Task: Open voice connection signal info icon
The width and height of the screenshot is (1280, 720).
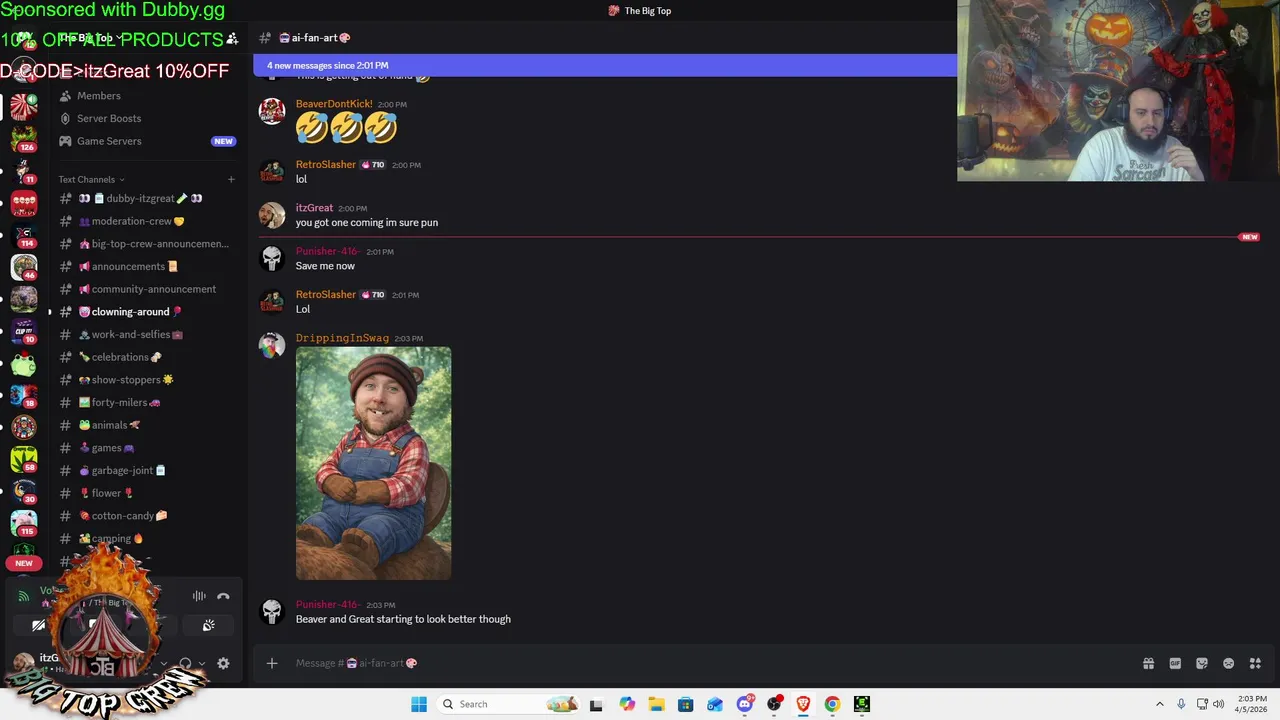Action: 23,596
